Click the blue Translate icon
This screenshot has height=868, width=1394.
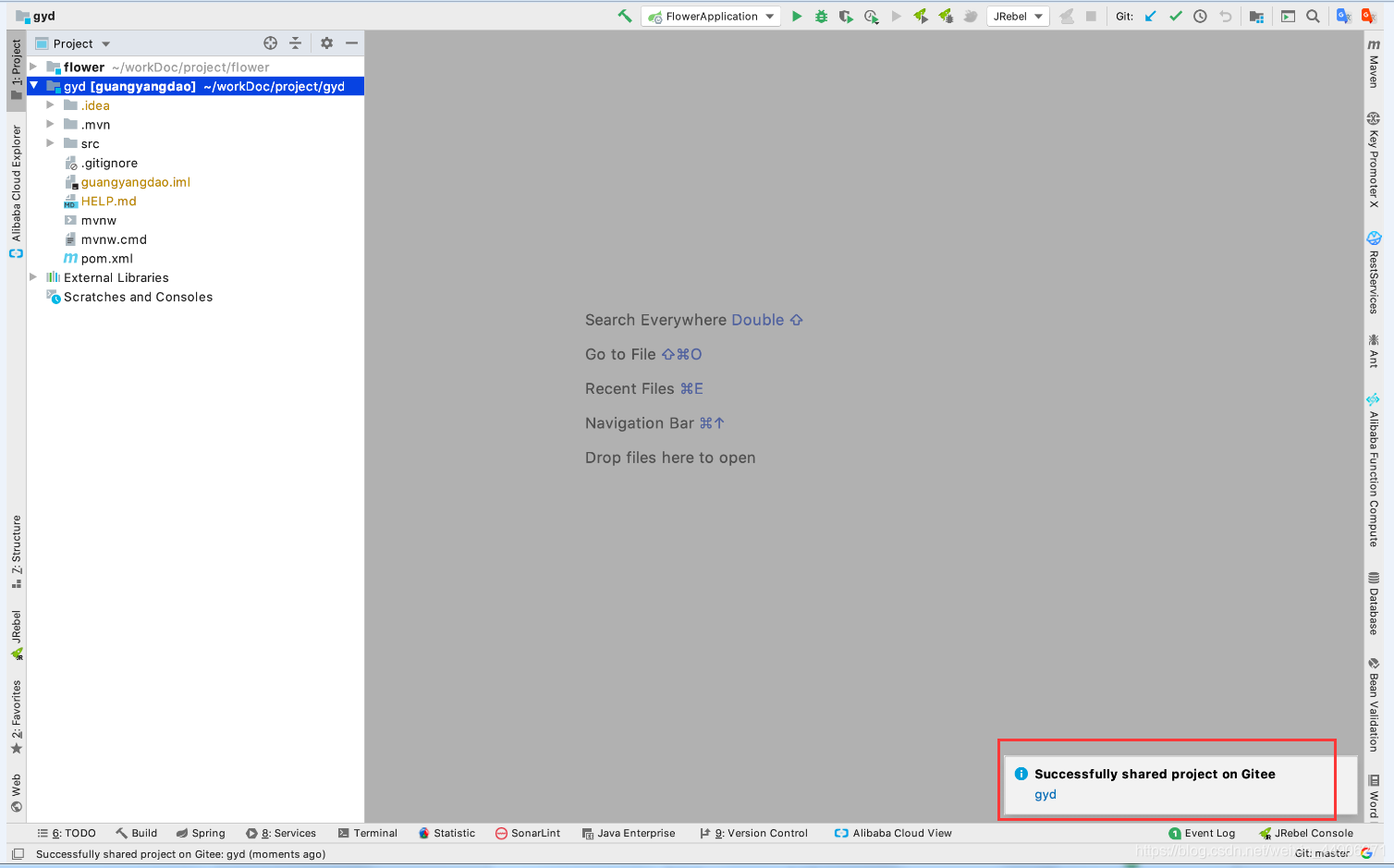(1344, 16)
